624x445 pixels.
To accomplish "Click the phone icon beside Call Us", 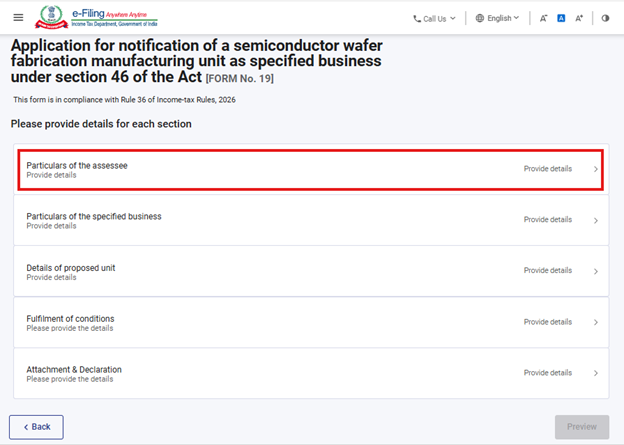I will coord(417,18).
